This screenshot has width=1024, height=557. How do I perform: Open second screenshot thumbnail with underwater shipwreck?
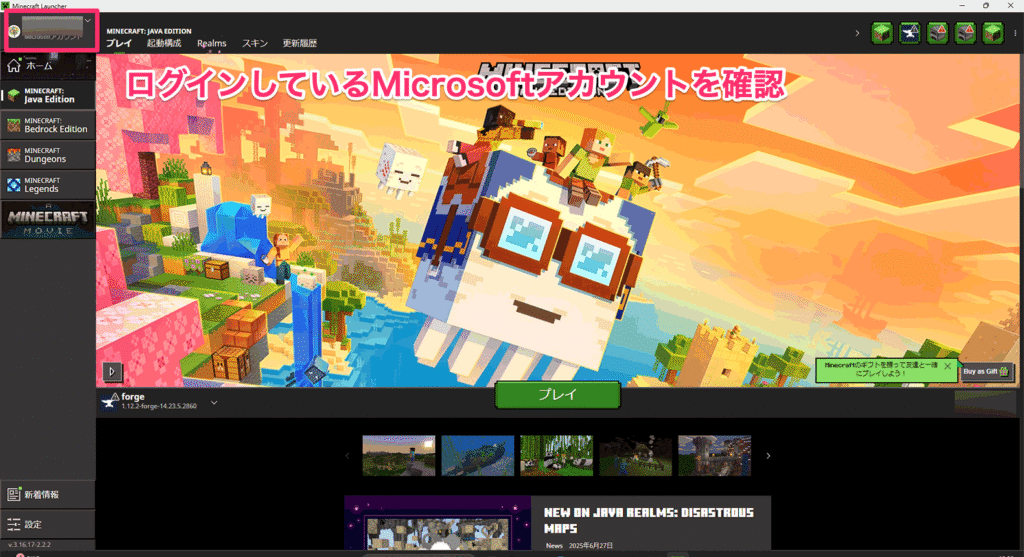[477, 456]
